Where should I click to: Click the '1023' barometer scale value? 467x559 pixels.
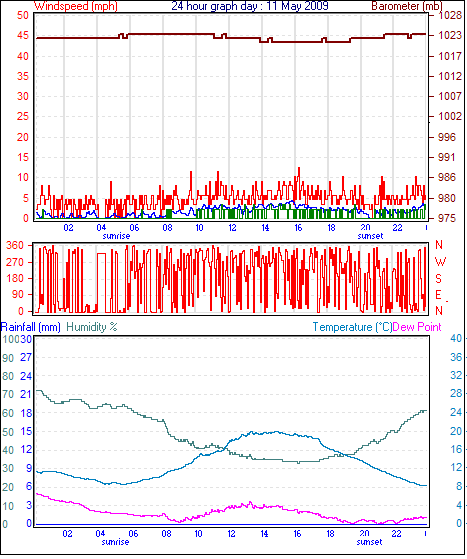[450, 35]
